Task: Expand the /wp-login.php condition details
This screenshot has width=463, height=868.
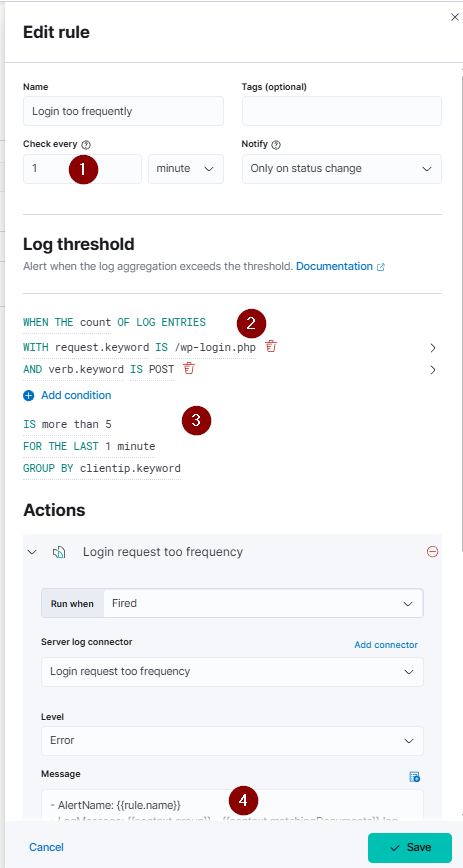Action: [x=433, y=348]
